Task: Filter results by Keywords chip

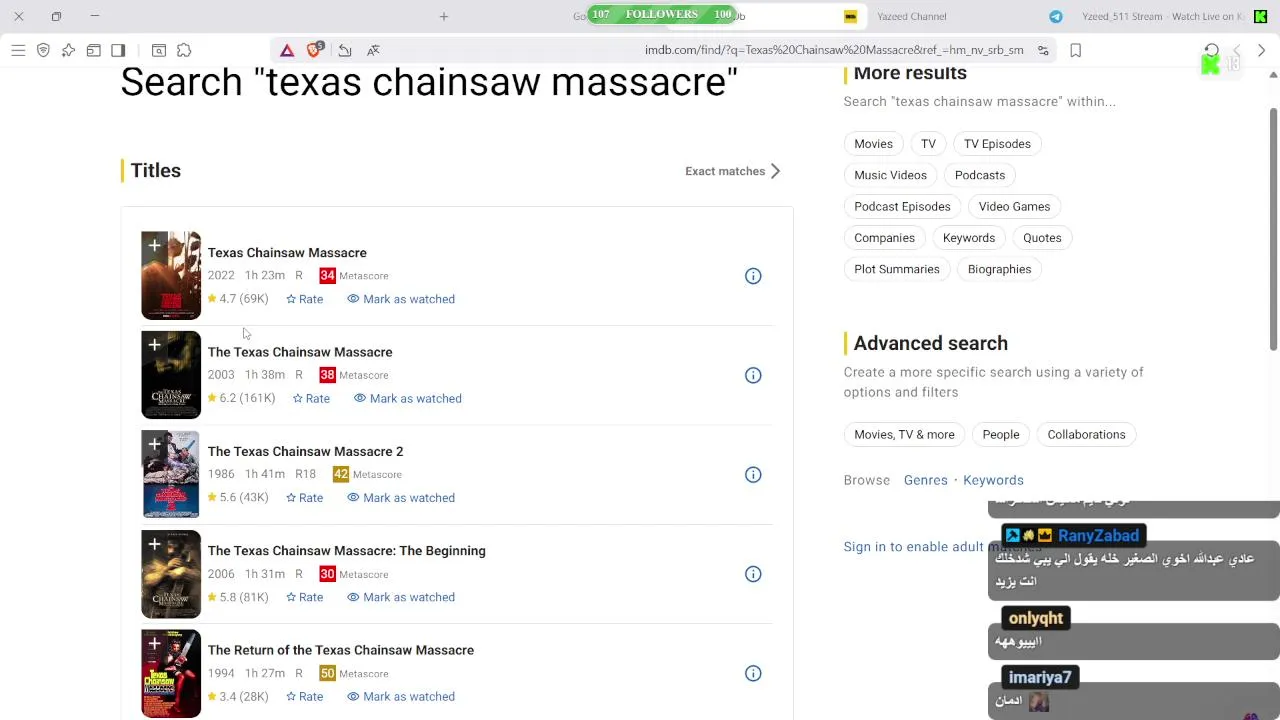Action: point(969,238)
